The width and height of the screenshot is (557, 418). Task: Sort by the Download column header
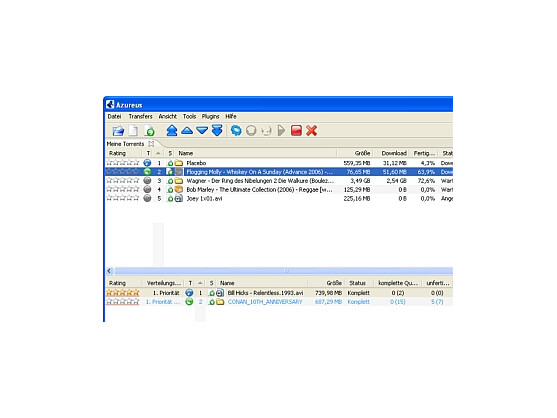tap(394, 153)
